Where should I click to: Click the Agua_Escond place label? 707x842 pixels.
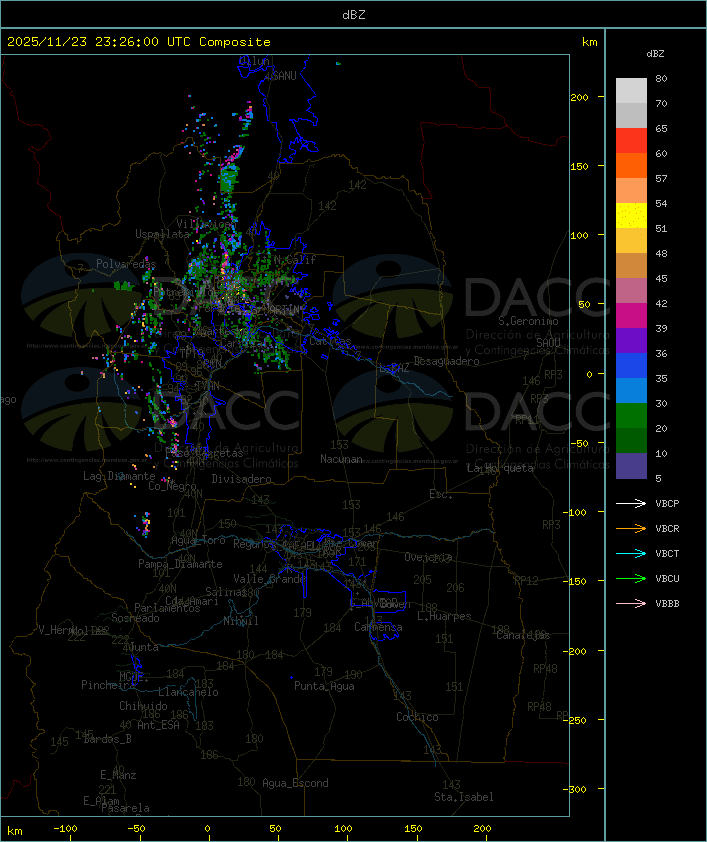click(295, 783)
